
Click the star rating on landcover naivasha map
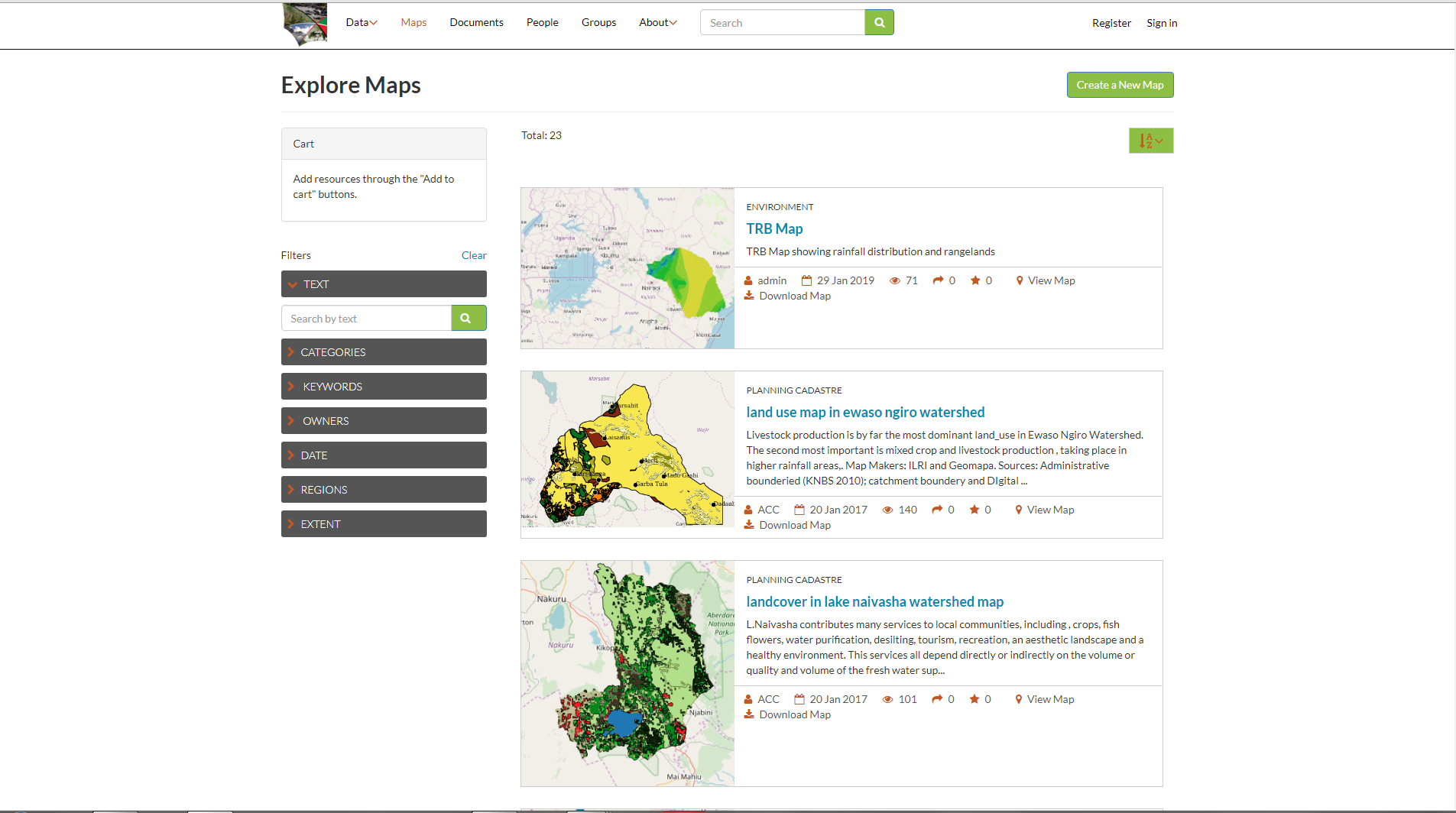[974, 698]
